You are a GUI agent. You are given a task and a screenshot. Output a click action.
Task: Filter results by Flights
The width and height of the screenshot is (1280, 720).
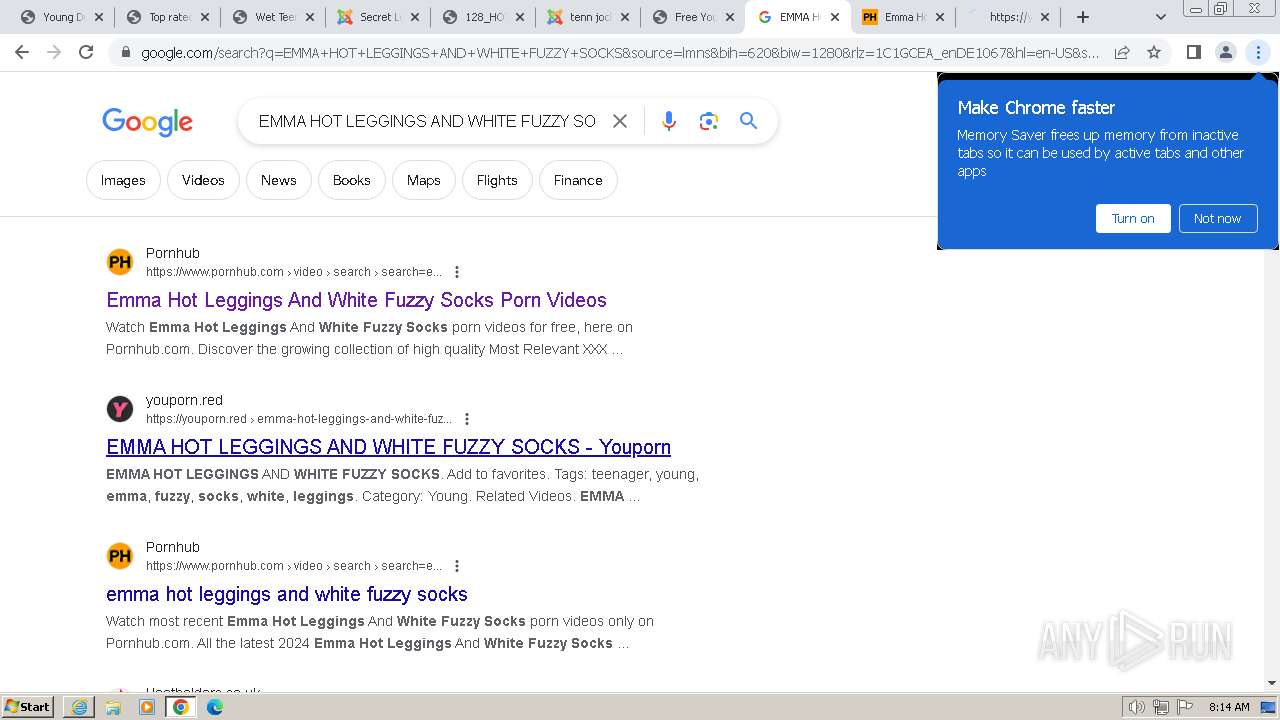(497, 180)
